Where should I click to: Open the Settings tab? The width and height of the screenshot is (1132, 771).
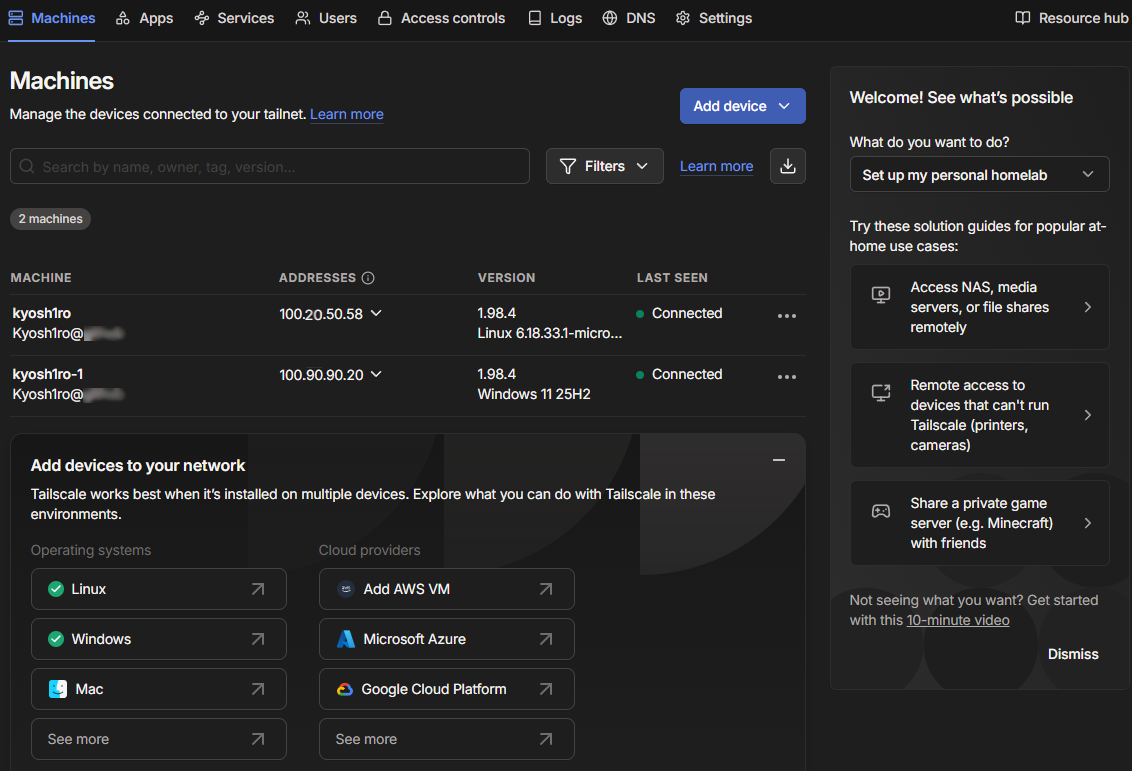[x=714, y=18]
